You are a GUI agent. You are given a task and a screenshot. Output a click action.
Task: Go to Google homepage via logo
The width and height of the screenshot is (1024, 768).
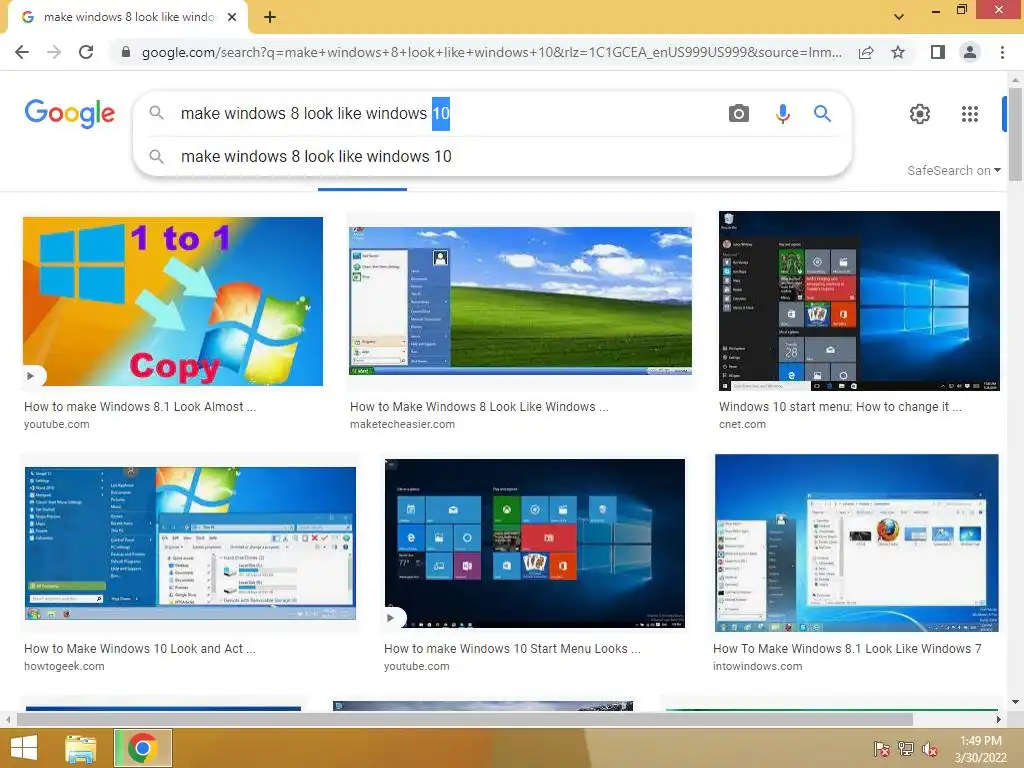(70, 114)
